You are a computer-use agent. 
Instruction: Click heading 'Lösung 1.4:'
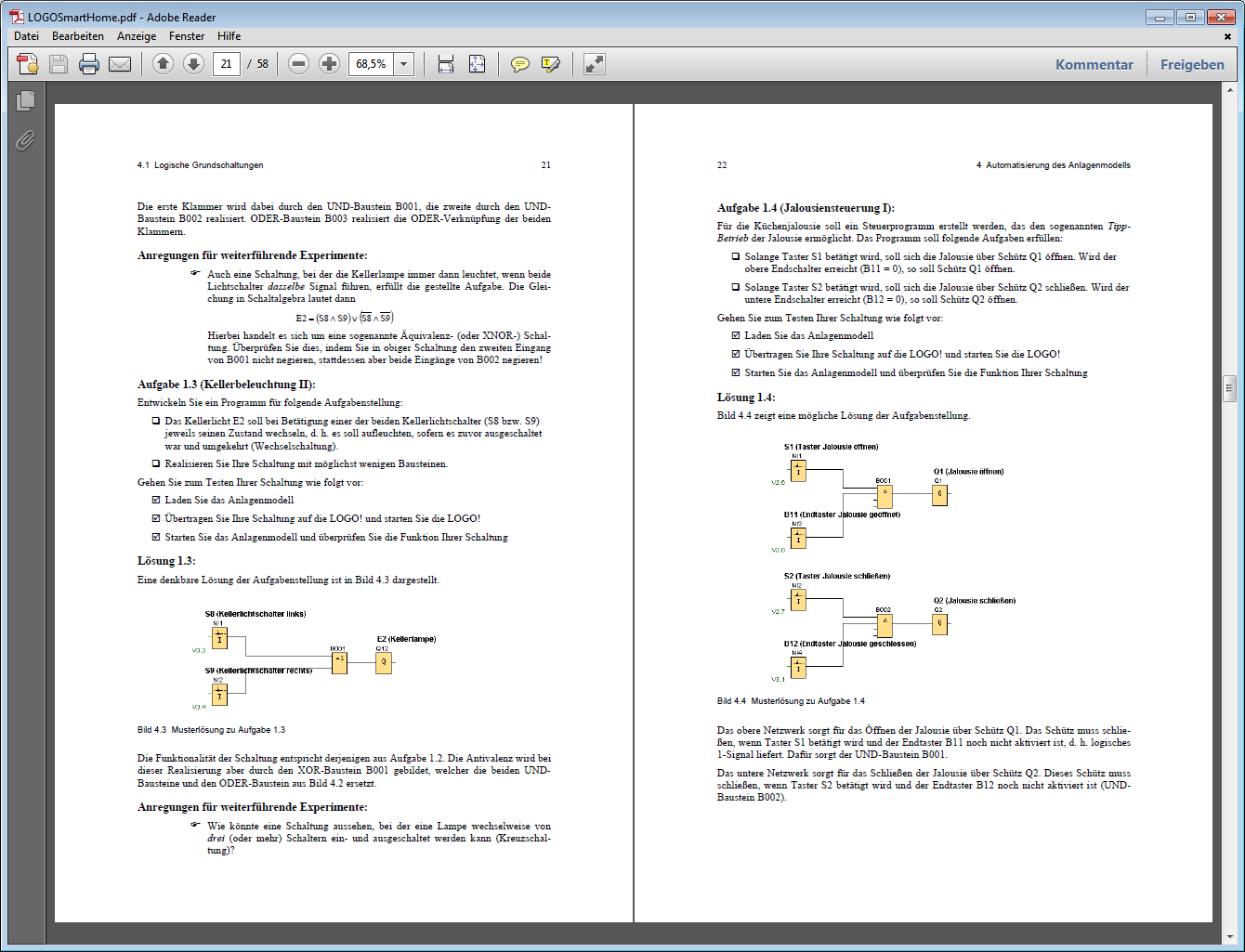point(746,398)
